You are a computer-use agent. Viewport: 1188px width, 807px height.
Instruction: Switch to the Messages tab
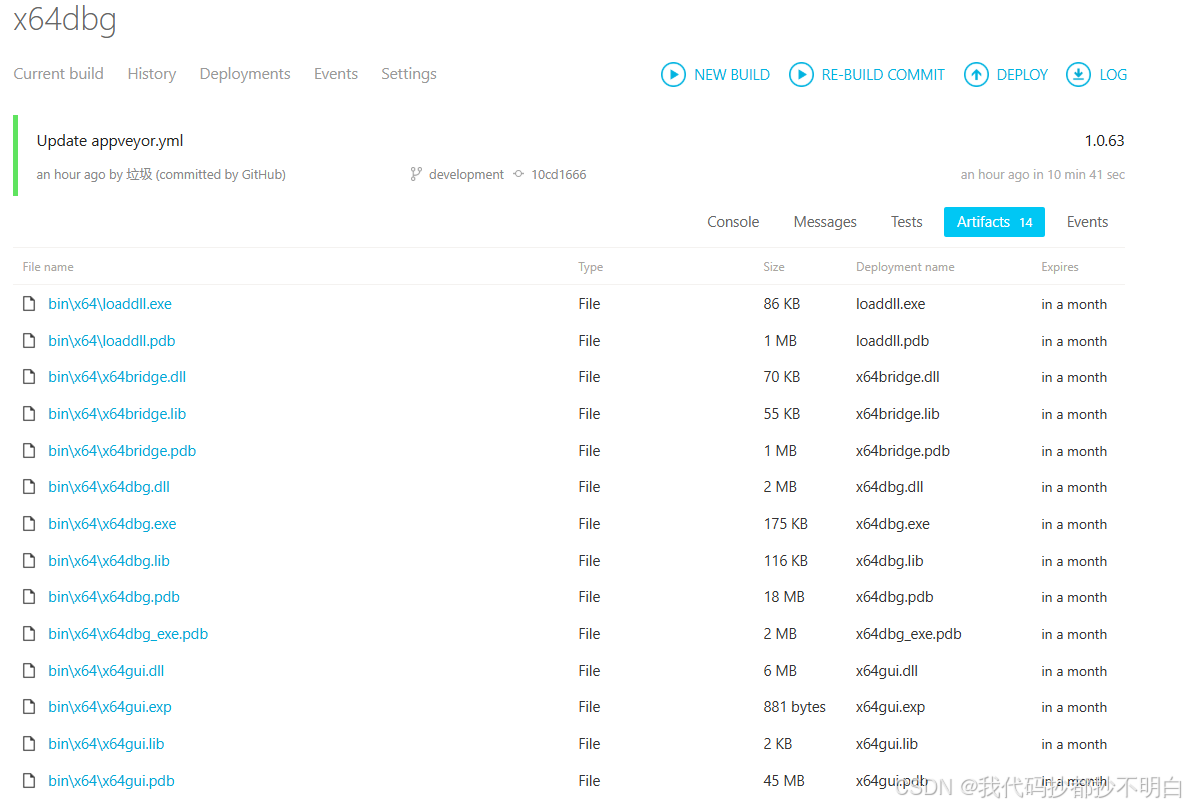[825, 222]
